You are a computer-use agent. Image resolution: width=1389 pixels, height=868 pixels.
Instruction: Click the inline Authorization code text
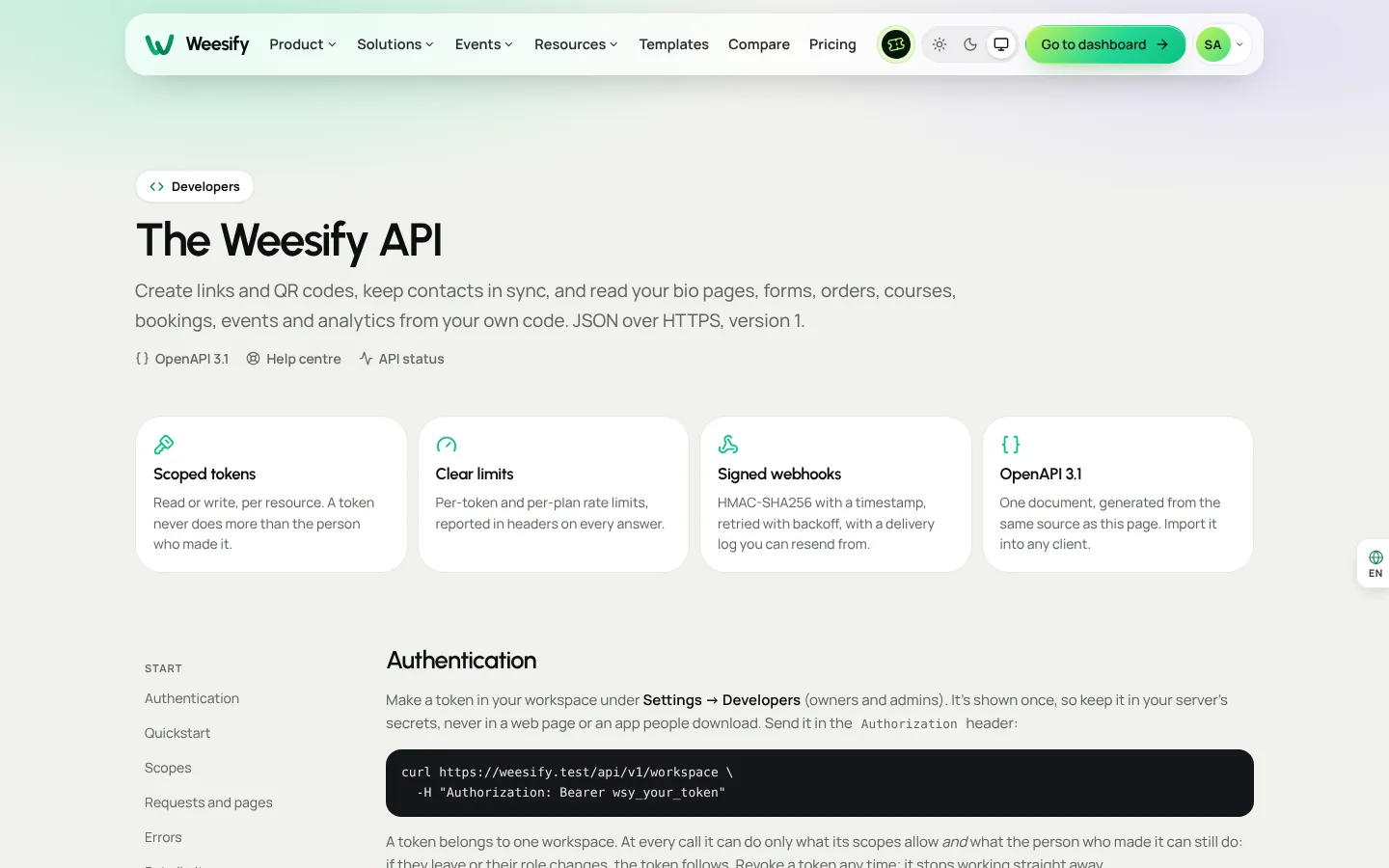point(909,724)
